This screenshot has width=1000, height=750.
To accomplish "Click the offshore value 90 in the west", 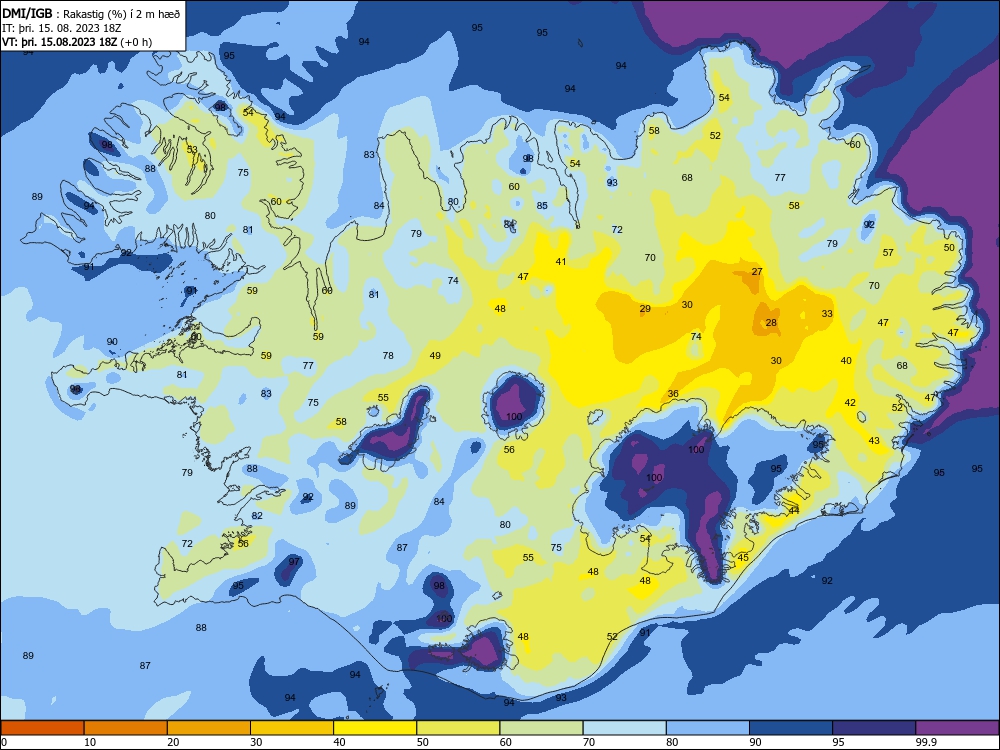I will tap(112, 342).
